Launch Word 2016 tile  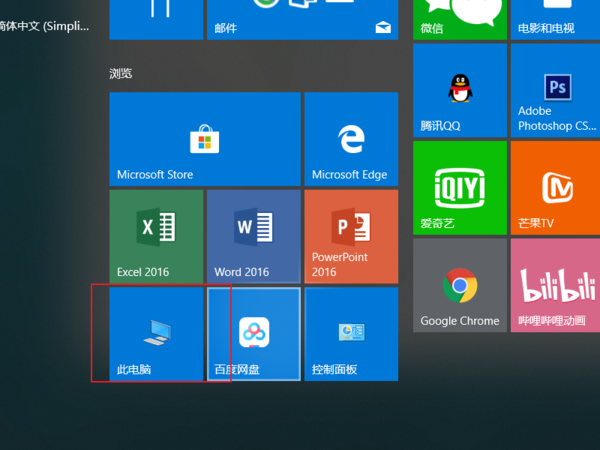[x=253, y=235]
